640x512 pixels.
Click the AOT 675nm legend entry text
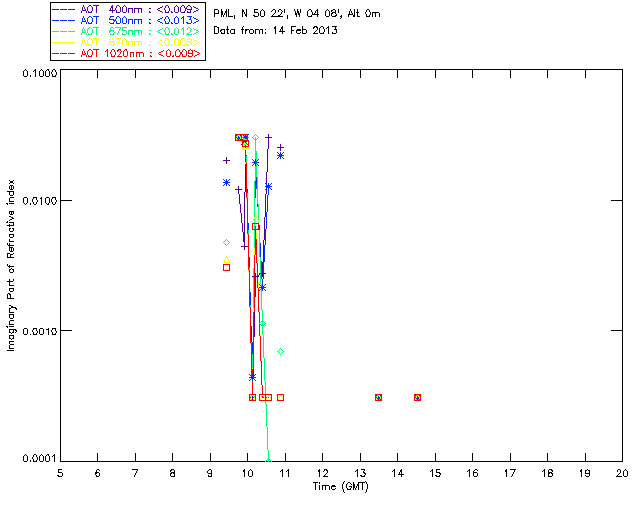tap(140, 31)
